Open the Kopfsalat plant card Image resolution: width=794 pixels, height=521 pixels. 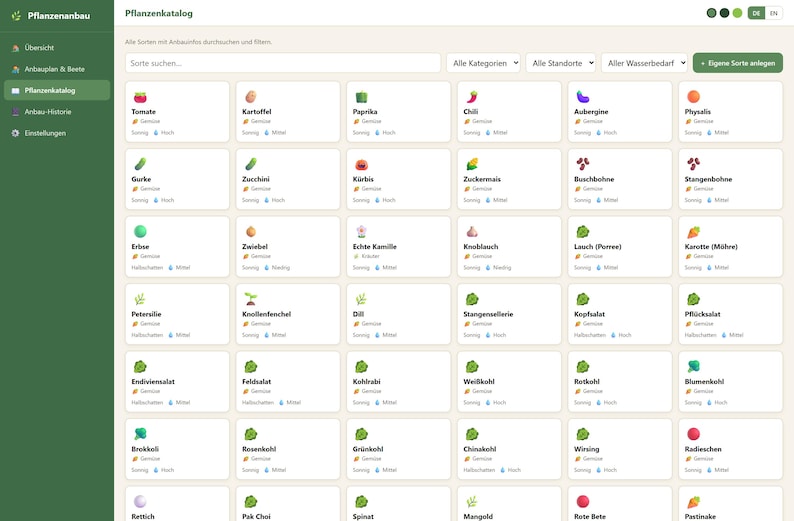[620, 314]
